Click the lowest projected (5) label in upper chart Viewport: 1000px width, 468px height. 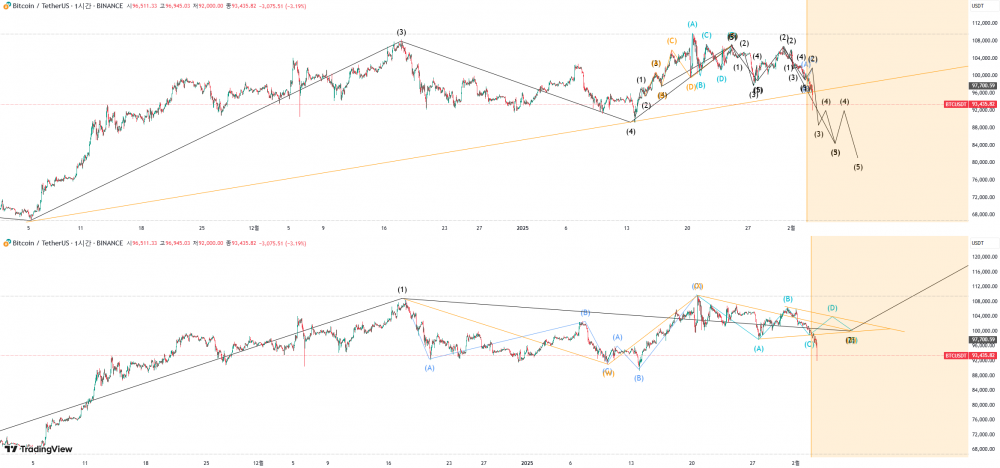[858, 167]
